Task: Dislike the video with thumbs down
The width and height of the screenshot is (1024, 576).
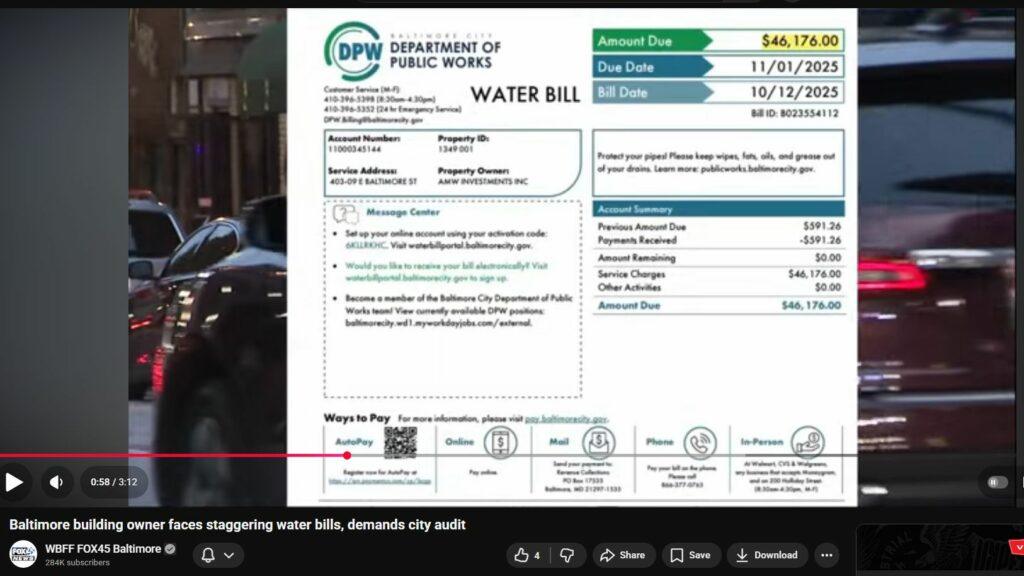Action: coord(567,555)
